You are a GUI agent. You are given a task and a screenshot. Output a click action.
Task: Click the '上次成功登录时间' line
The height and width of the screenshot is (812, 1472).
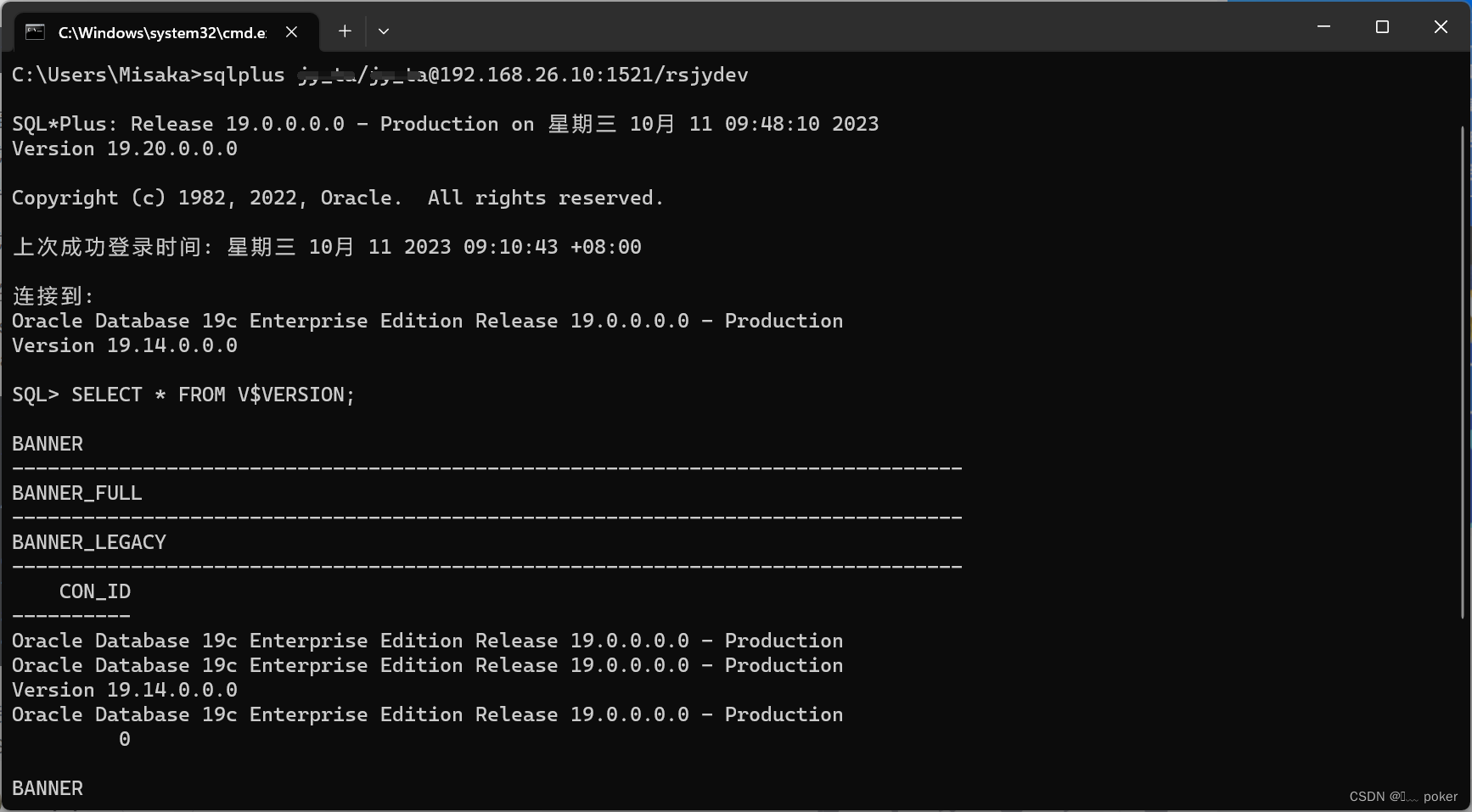point(327,247)
